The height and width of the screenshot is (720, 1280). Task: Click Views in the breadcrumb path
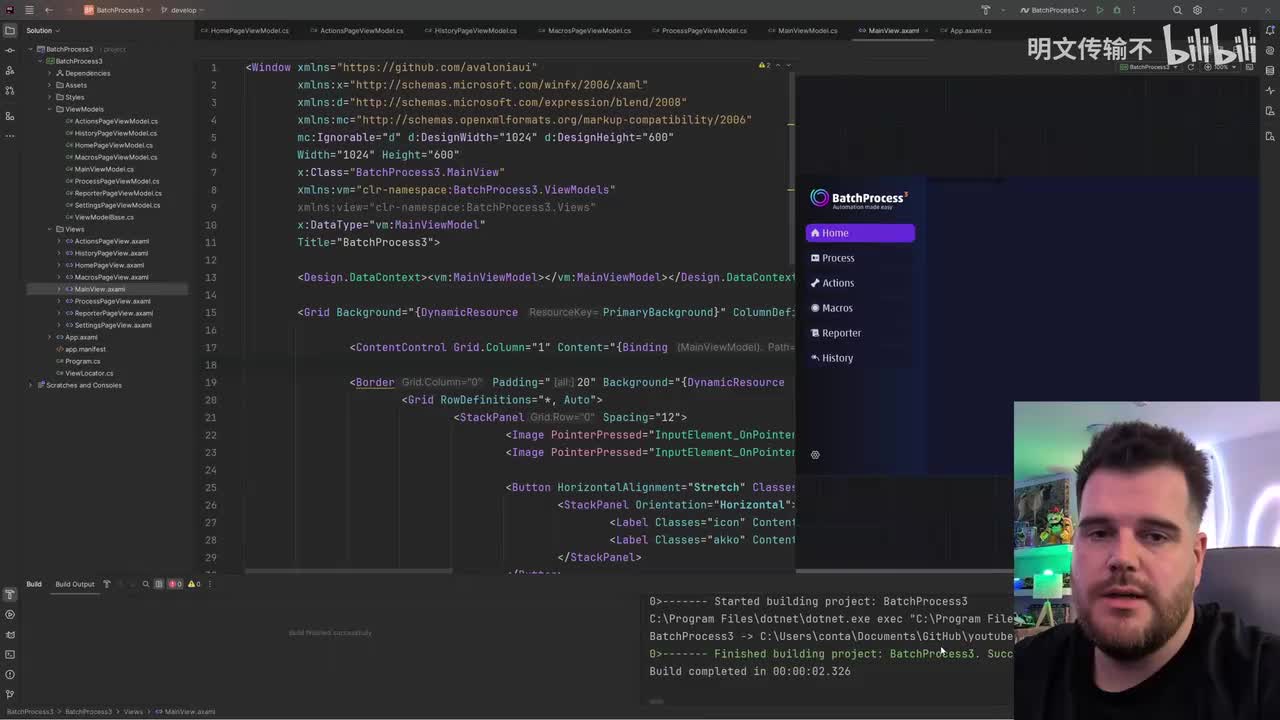pos(133,712)
